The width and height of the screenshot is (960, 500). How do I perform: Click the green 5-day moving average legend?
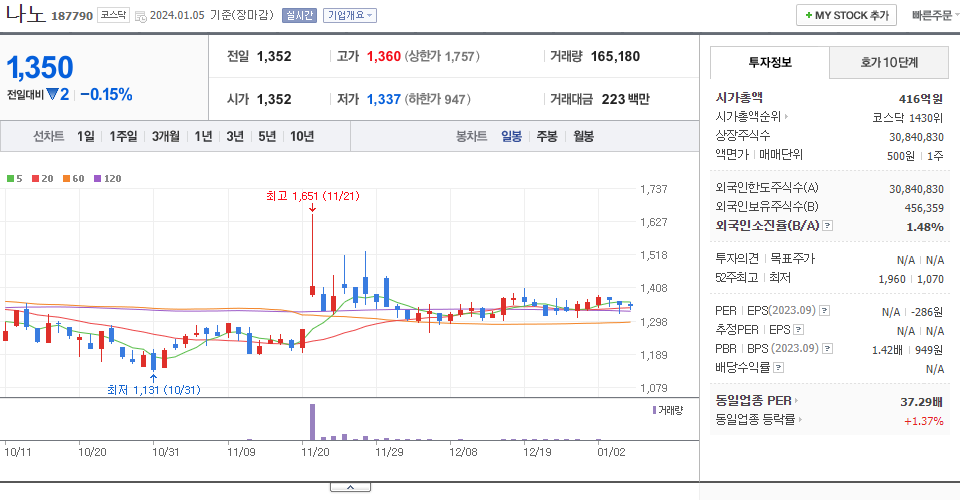click(x=14, y=179)
